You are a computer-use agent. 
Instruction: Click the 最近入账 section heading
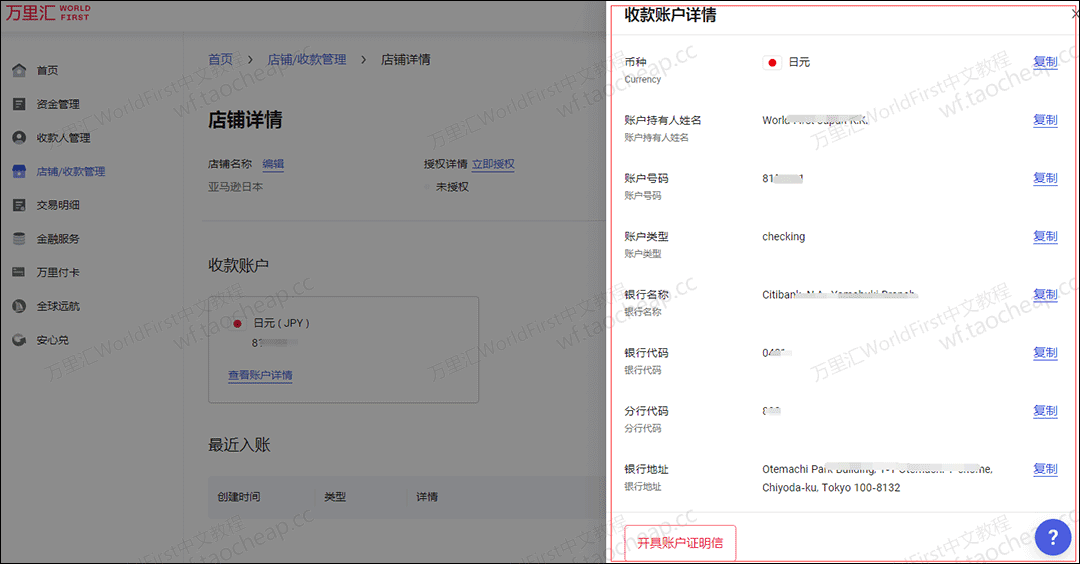(239, 445)
